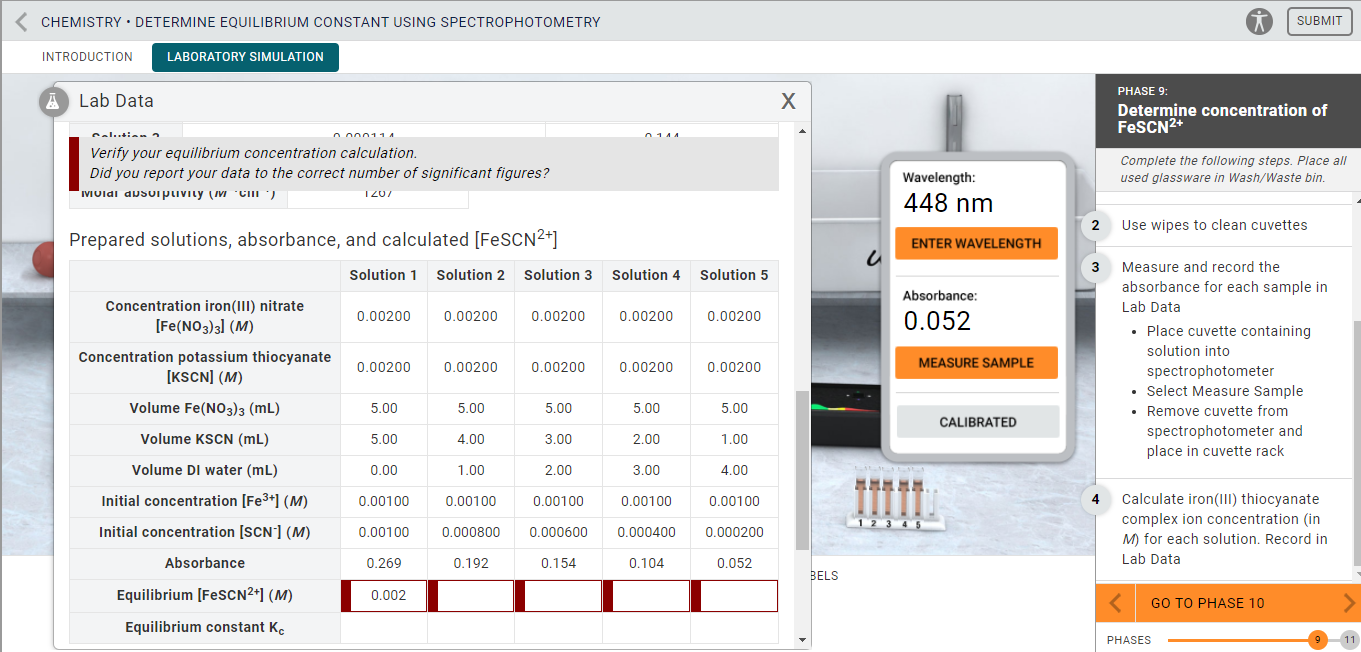Image resolution: width=1361 pixels, height=652 pixels.
Task: Go to previous phase arrow
Action: [1116, 603]
